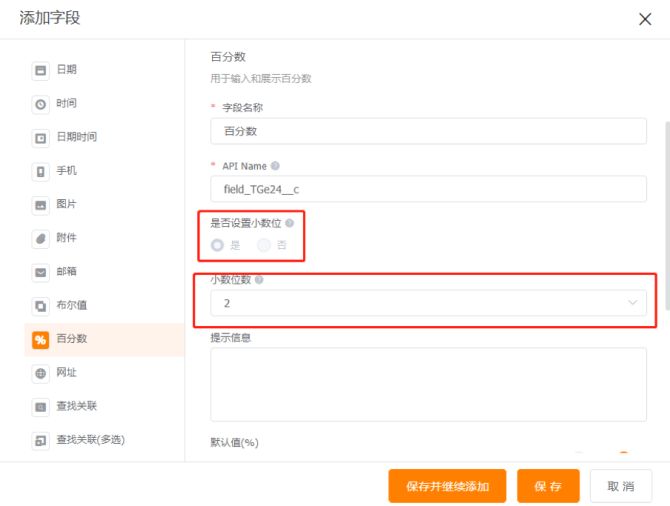
Task: Select 查找关联(多选) field type
Action: 90,439
